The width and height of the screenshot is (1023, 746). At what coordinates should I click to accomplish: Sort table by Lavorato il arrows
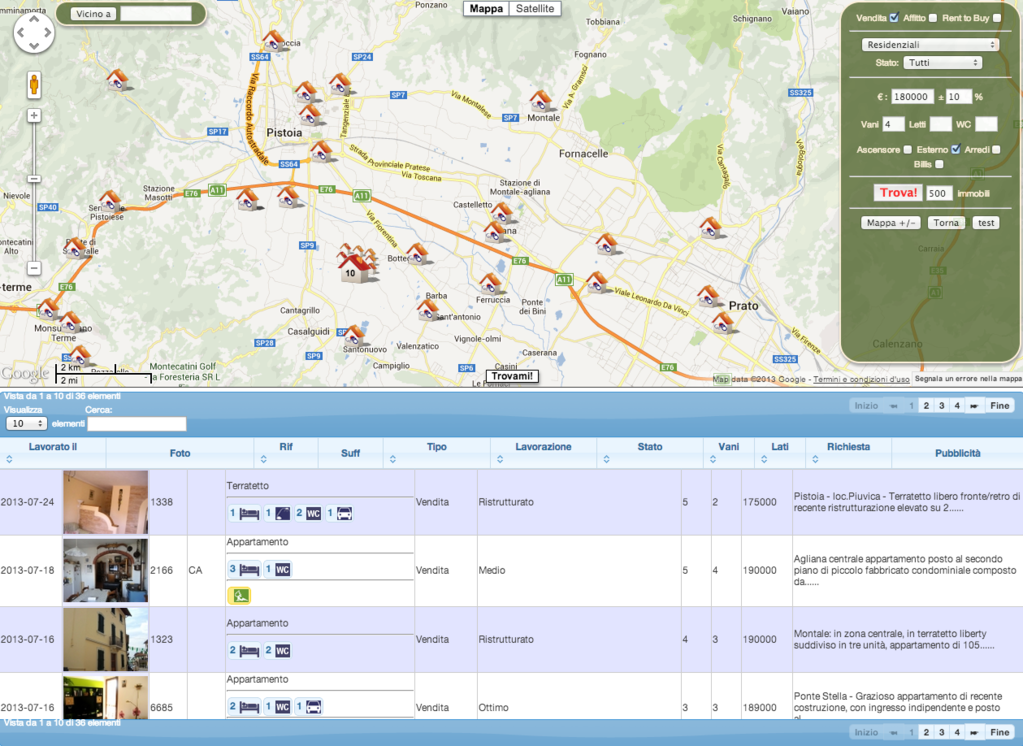coord(9,459)
